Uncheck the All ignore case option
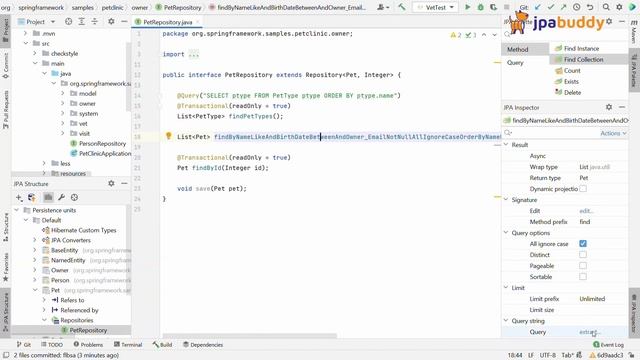The image size is (640, 360). tap(583, 244)
